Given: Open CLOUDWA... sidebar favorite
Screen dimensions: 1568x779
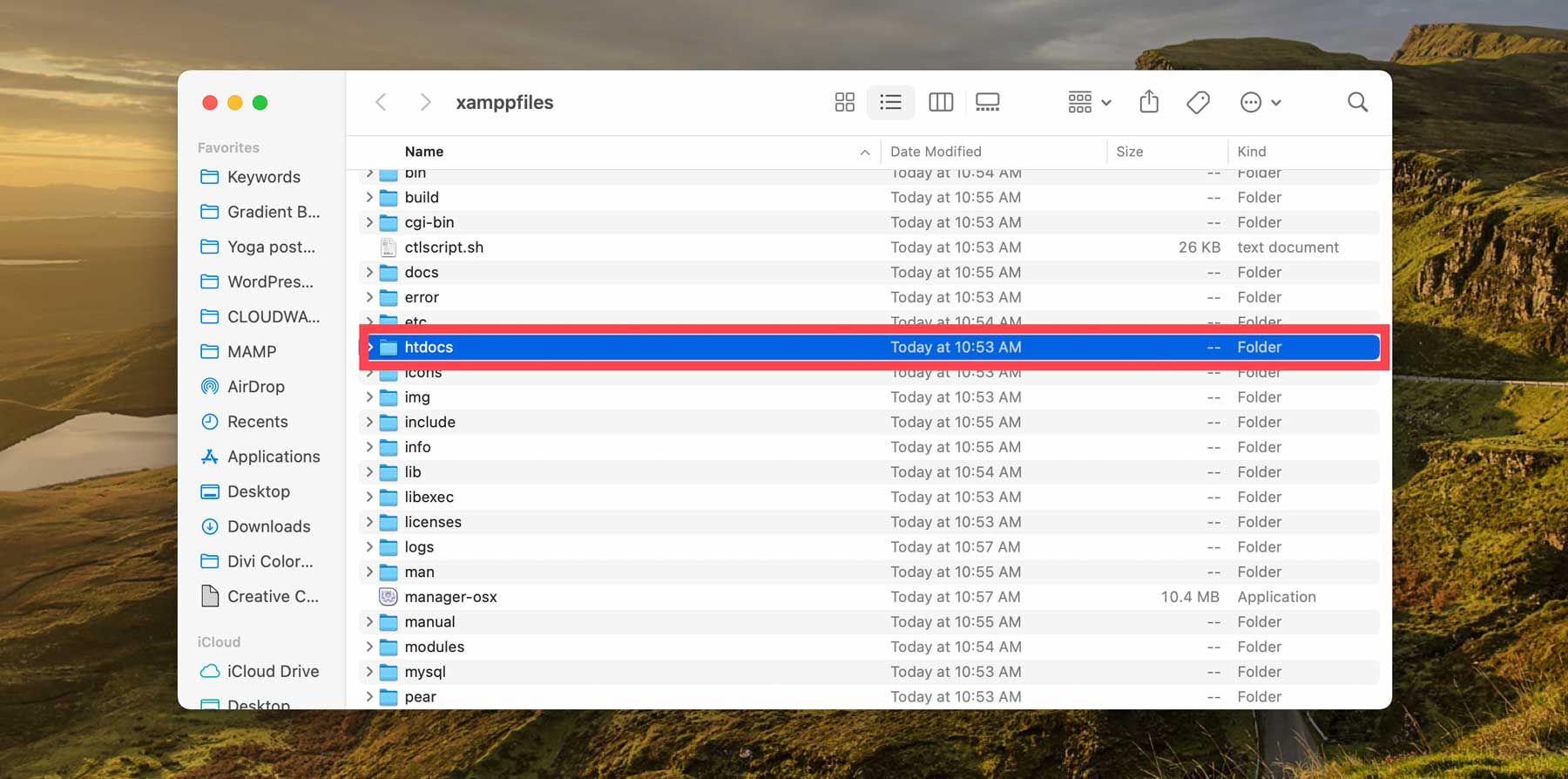Looking at the screenshot, I should [261, 316].
